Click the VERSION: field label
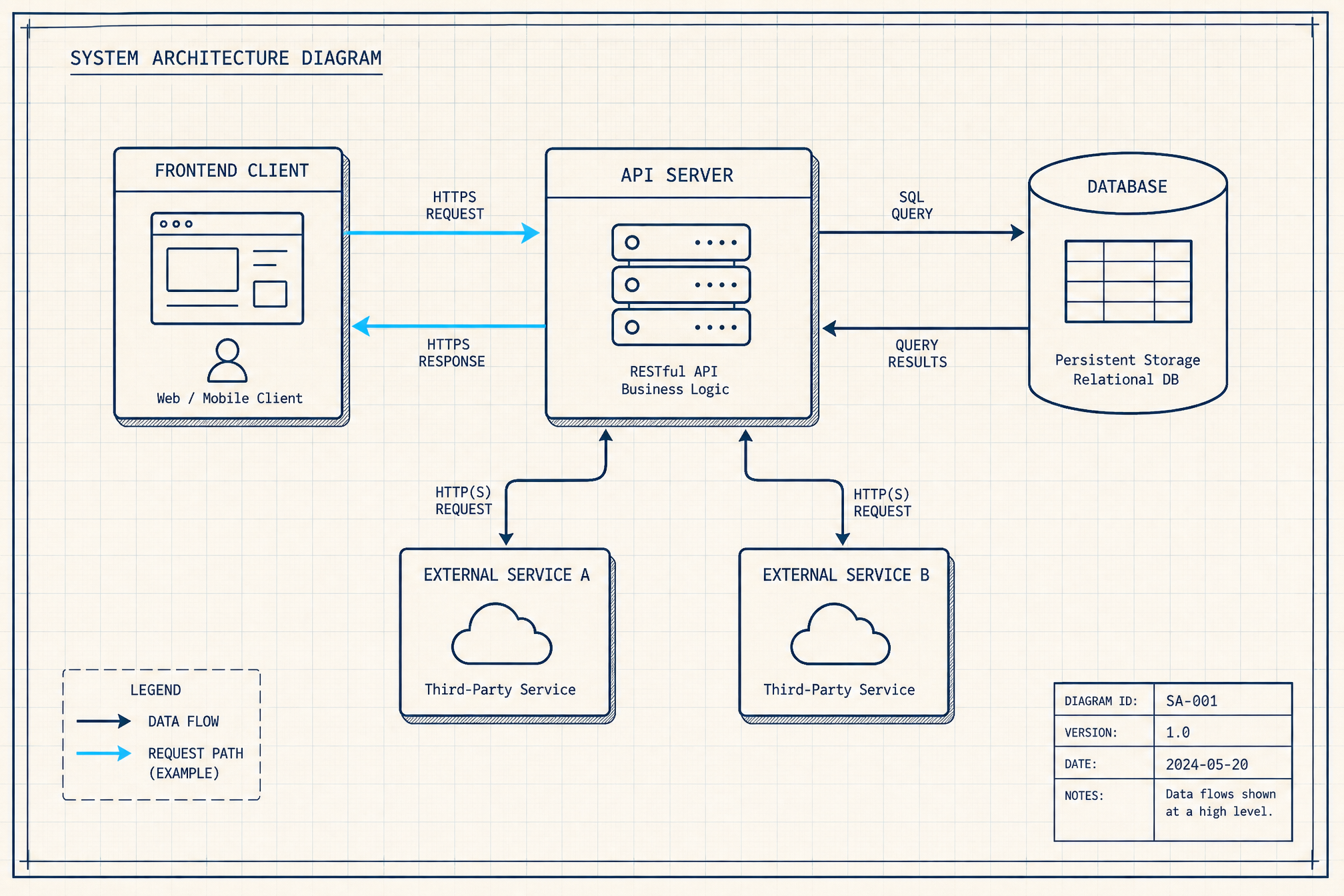This screenshot has height=896, width=1344. tap(1091, 733)
